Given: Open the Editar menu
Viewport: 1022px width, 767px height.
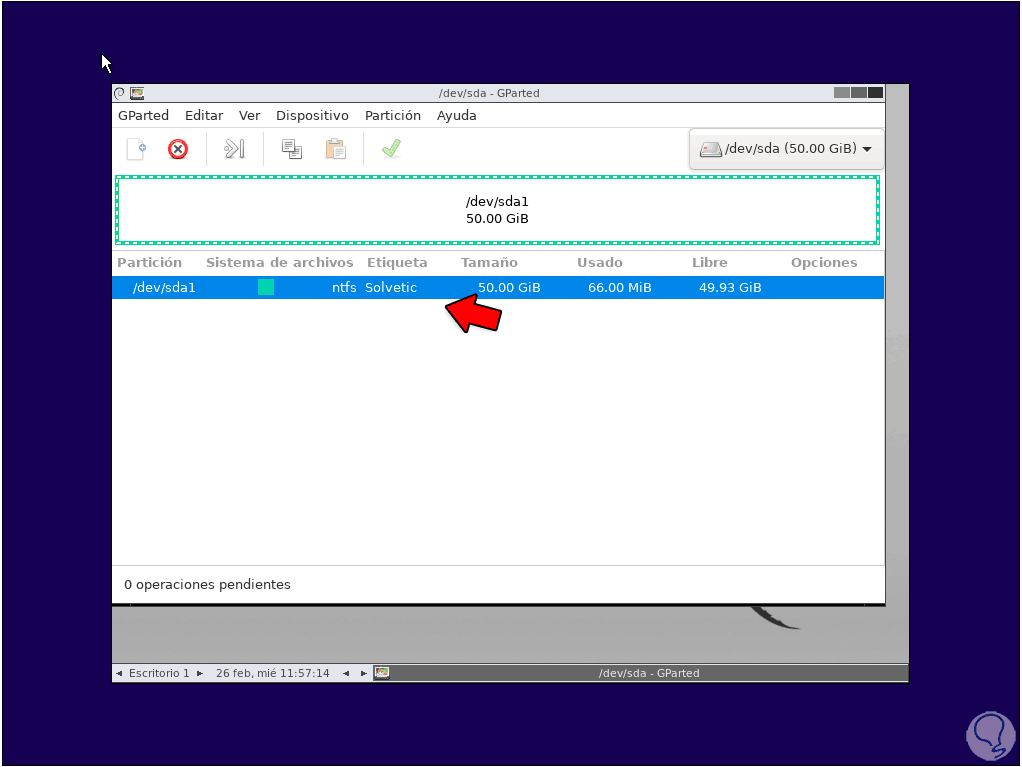Looking at the screenshot, I should point(204,115).
